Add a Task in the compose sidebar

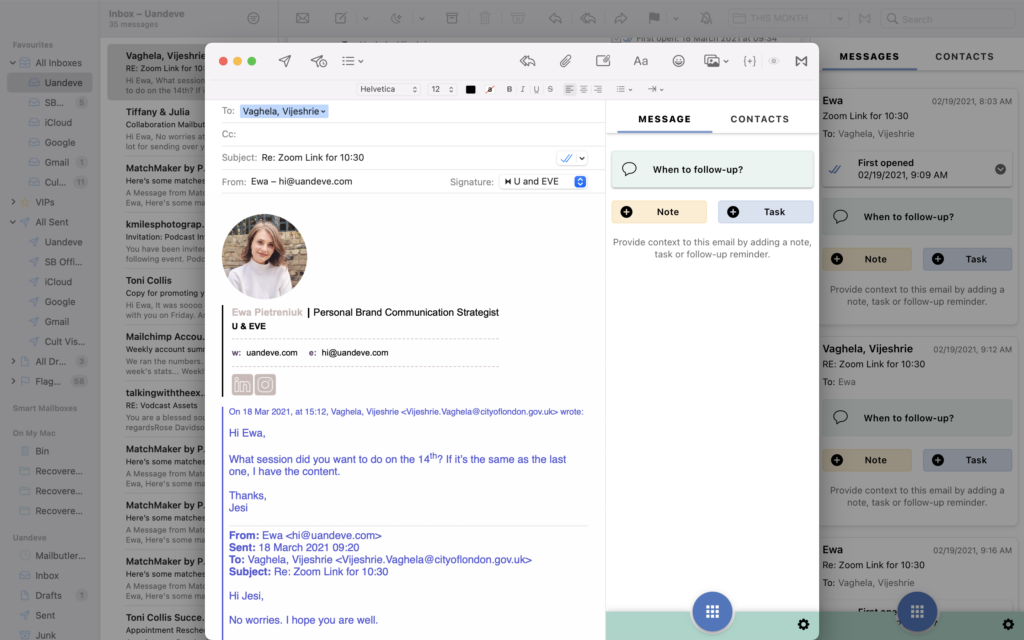(x=765, y=212)
